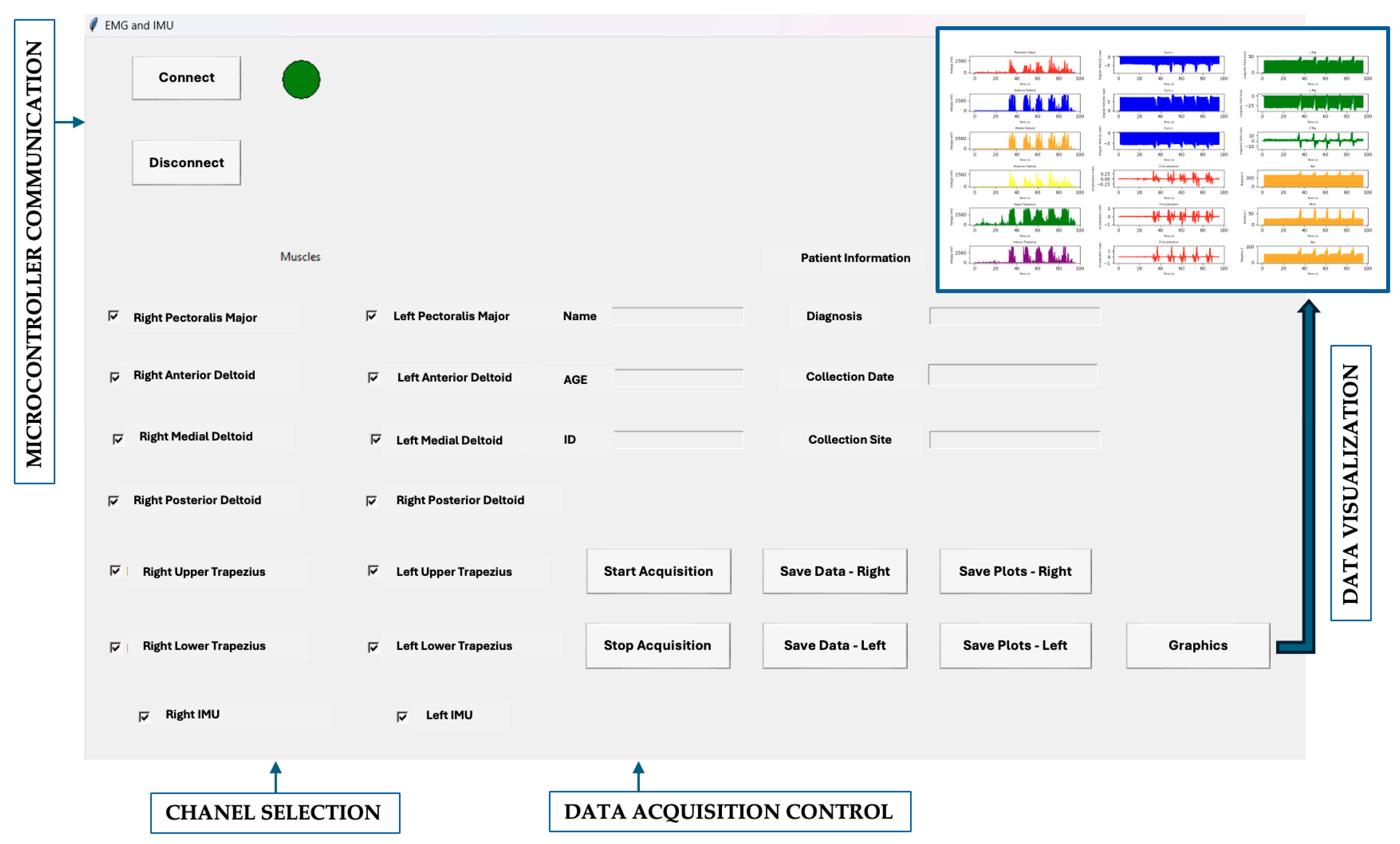The height and width of the screenshot is (844, 1400).
Task: Click the Patient Information heading
Action: (x=855, y=258)
